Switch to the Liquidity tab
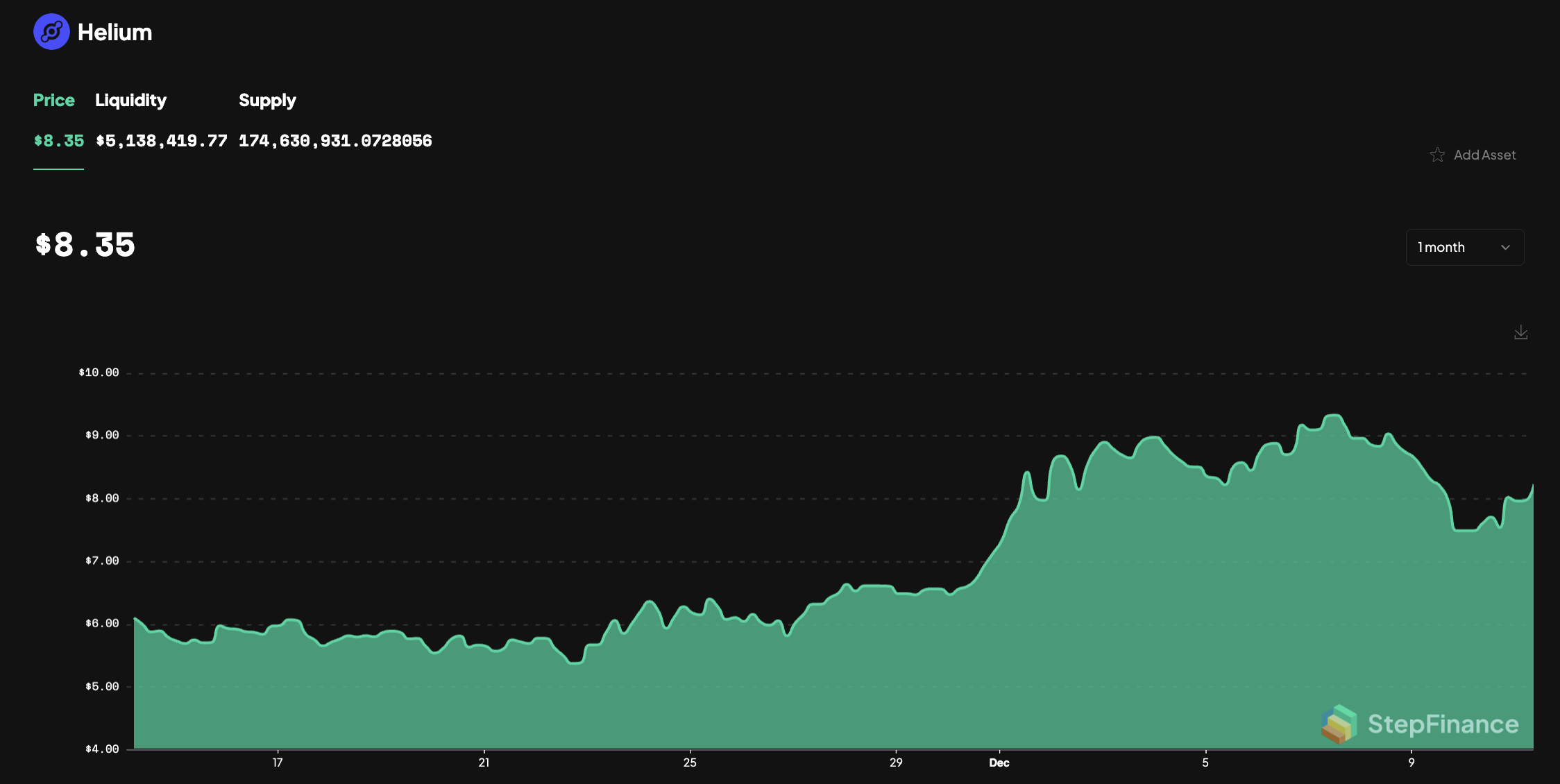 (130, 100)
